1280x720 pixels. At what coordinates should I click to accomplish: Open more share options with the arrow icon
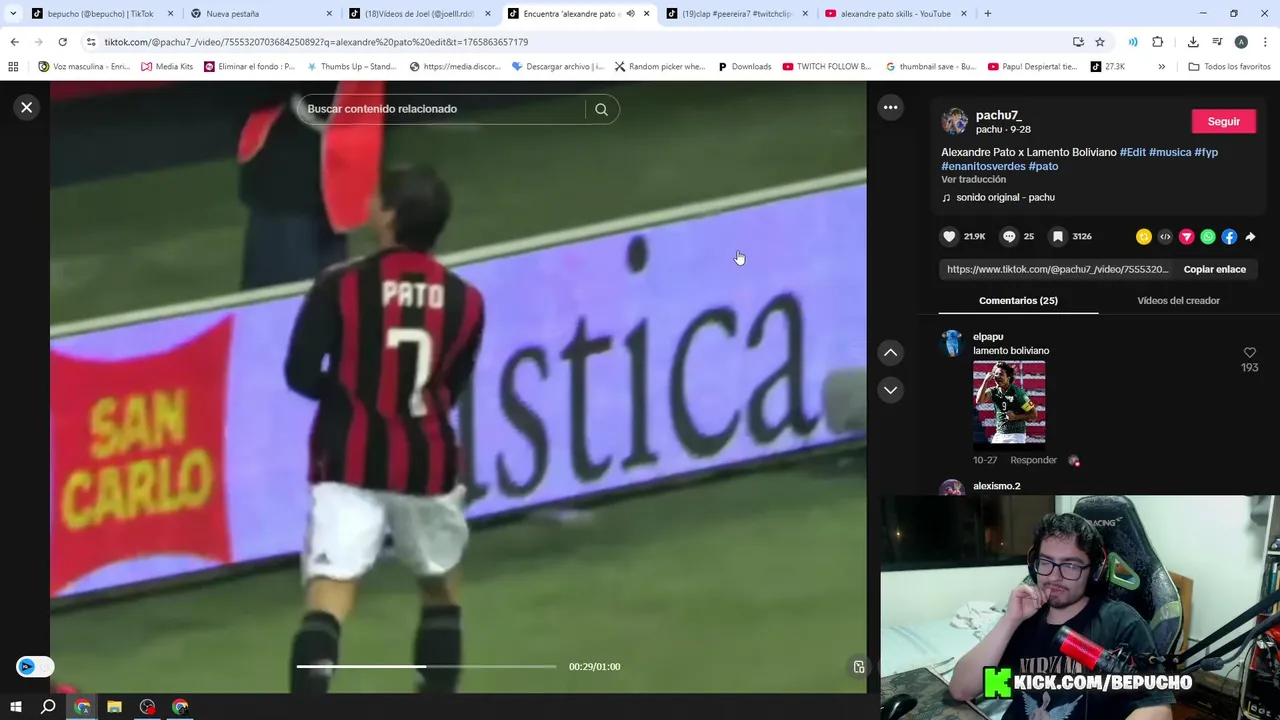click(1250, 237)
